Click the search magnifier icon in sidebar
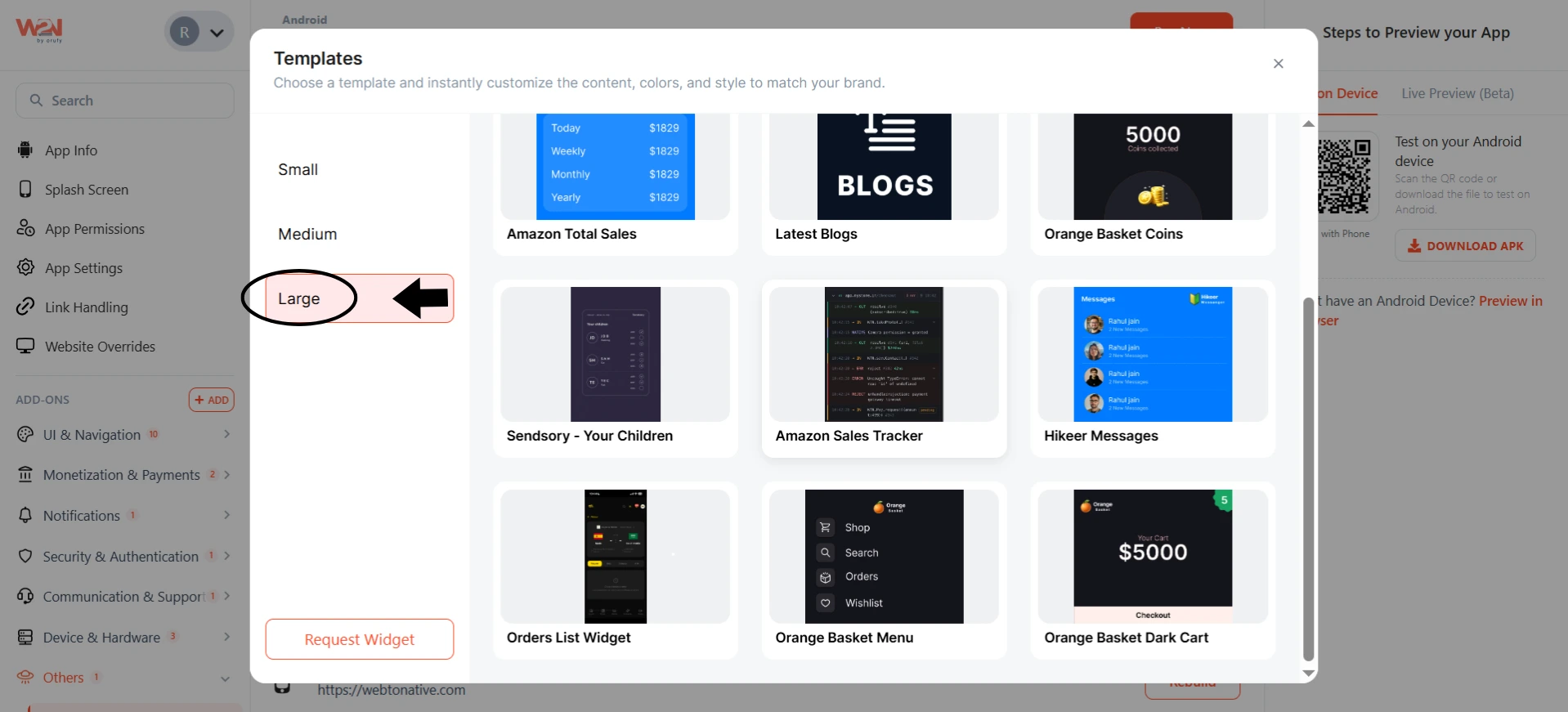1568x712 pixels. pyautogui.click(x=36, y=100)
